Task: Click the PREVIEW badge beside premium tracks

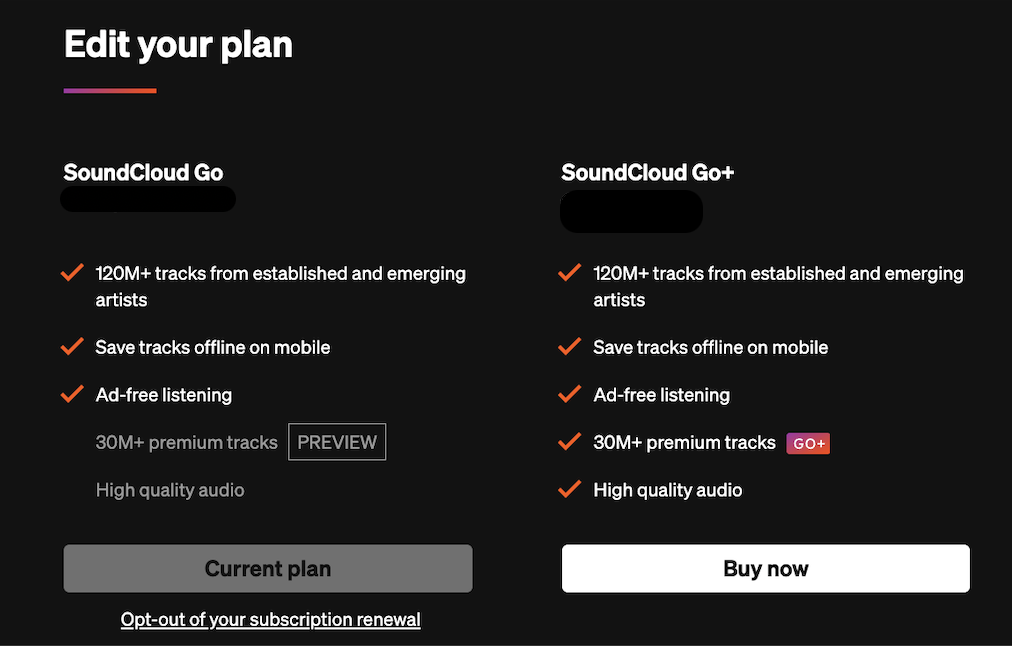Action: point(337,442)
